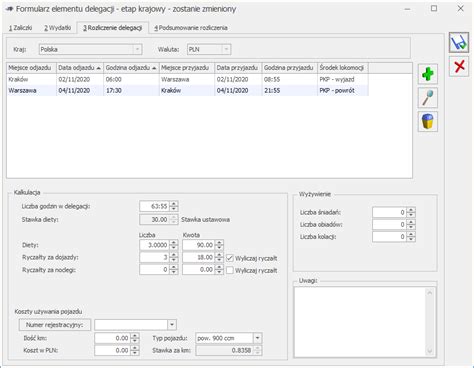Screen dimensions: 474x368
Task: Open the 4 Podsumowanie rozliczenia tab
Action: click(x=191, y=28)
